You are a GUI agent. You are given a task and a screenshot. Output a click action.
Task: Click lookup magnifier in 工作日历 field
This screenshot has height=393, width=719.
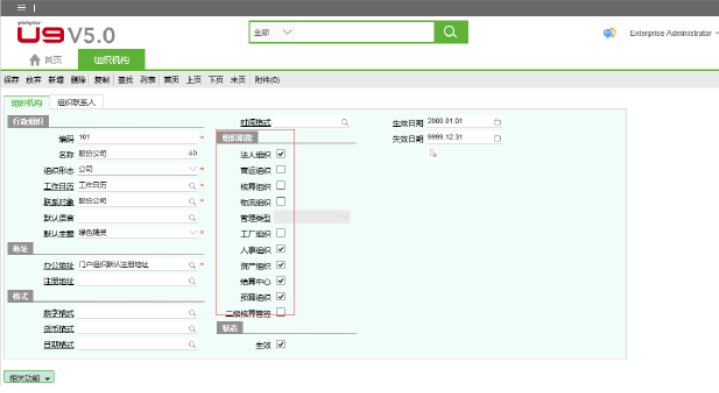[192, 186]
